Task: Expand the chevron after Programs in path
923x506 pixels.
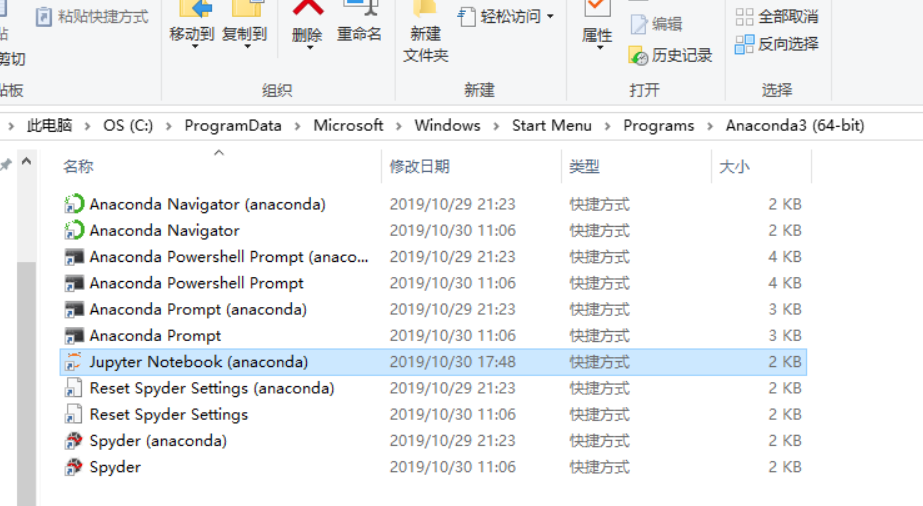Action: tap(709, 126)
